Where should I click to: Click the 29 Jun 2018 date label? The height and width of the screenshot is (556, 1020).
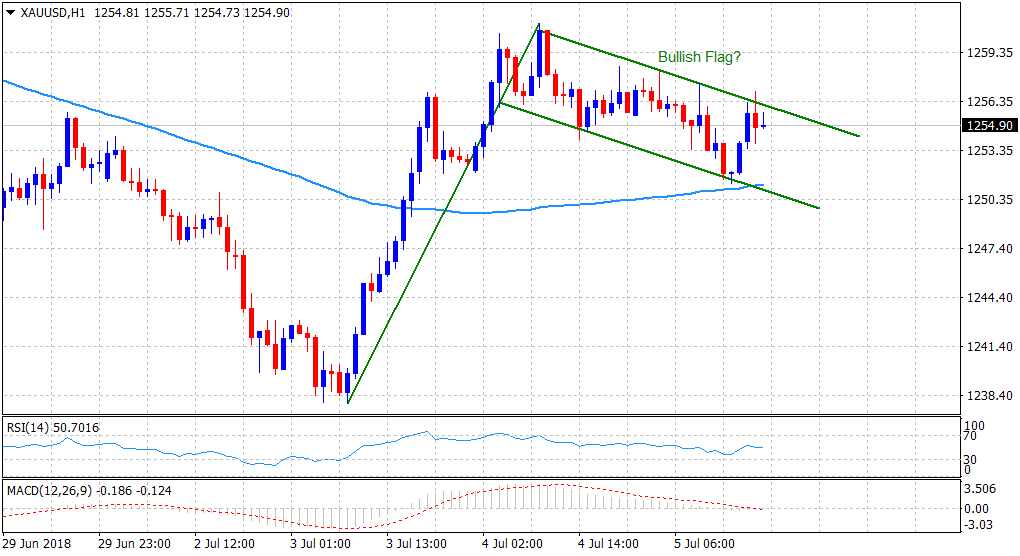[x=36, y=544]
